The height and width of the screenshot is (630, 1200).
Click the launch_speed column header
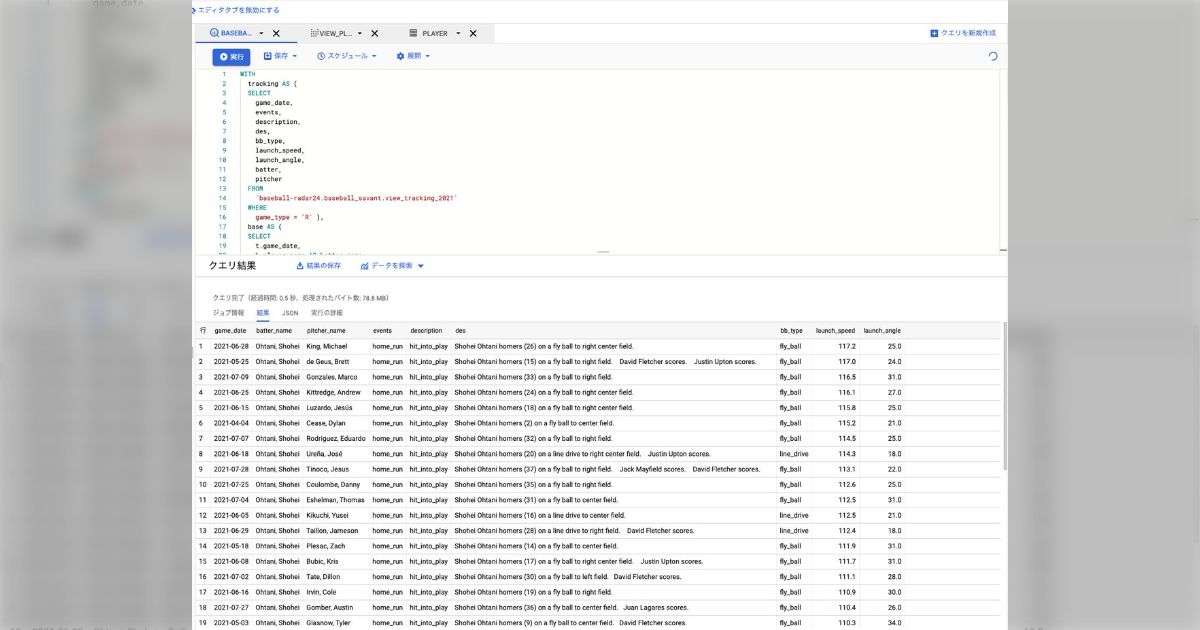pyautogui.click(x=835, y=330)
